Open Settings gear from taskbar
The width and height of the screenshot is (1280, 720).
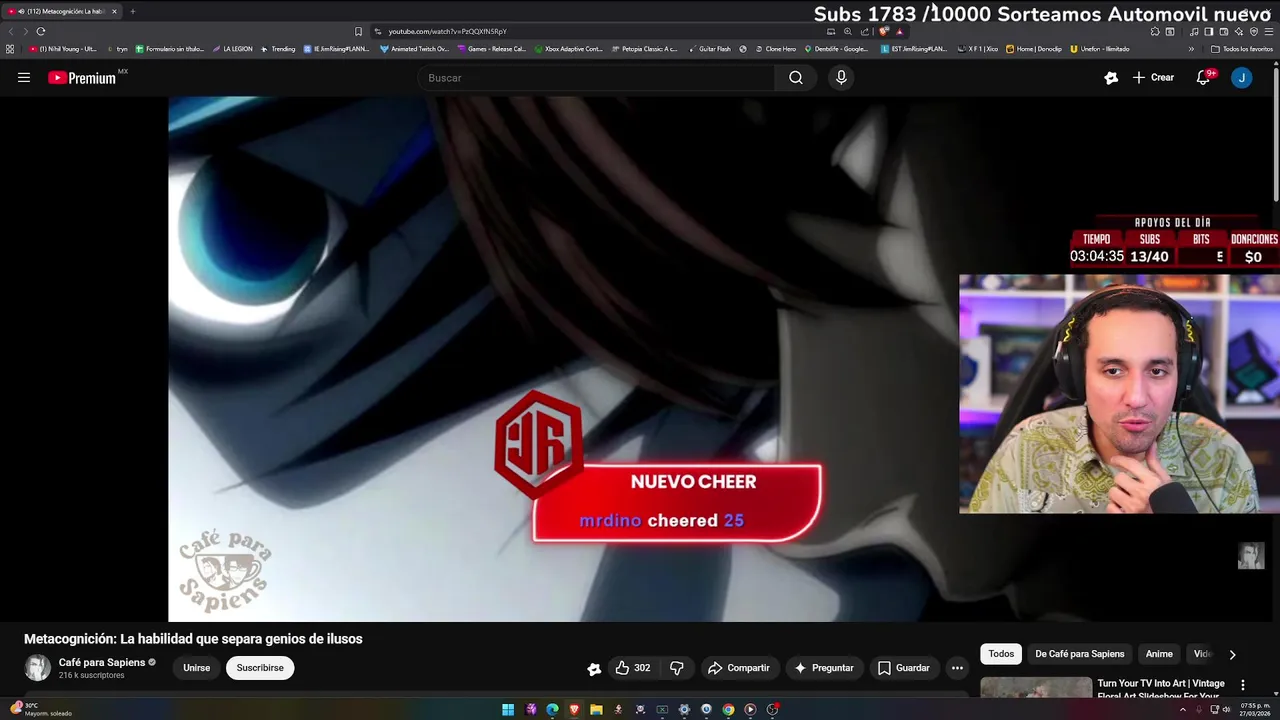684,710
